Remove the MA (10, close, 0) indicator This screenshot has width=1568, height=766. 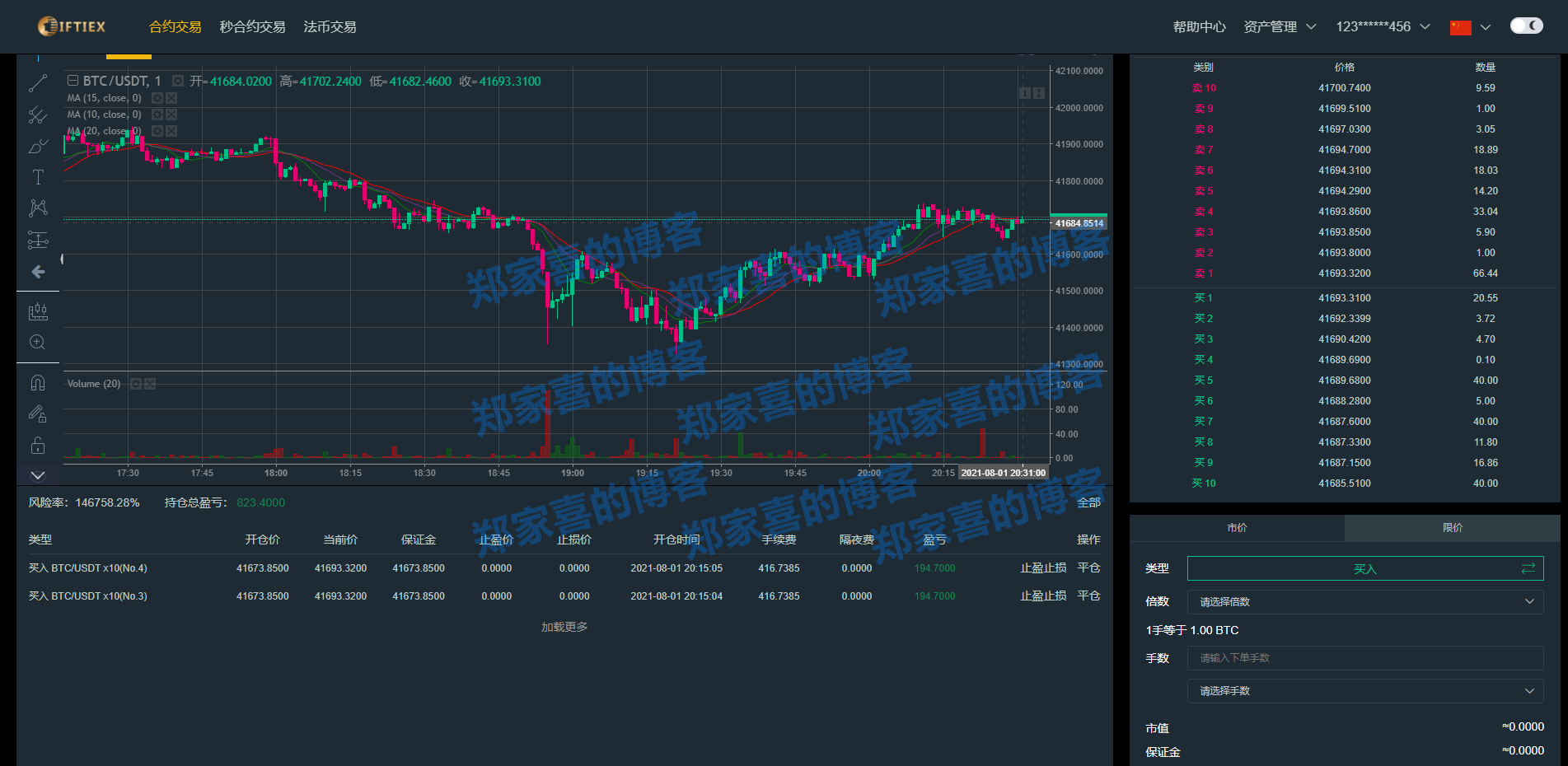coord(171,114)
